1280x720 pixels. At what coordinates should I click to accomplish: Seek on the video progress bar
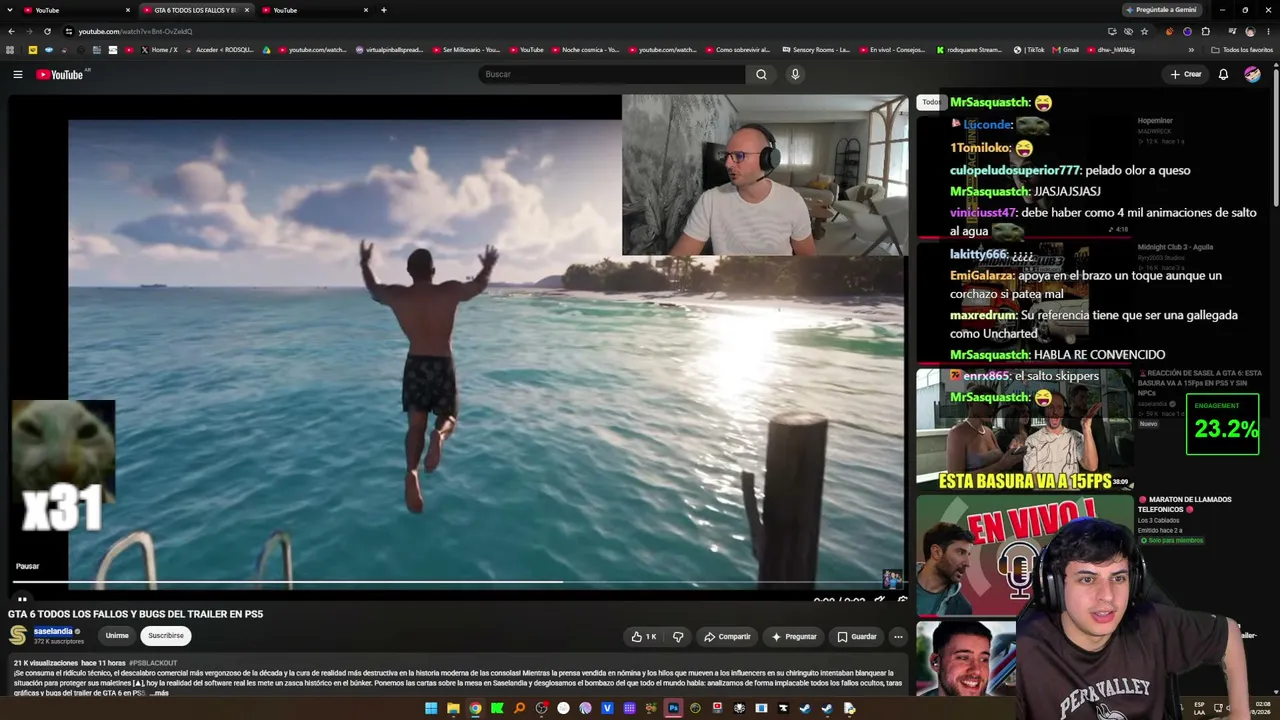click(x=459, y=582)
